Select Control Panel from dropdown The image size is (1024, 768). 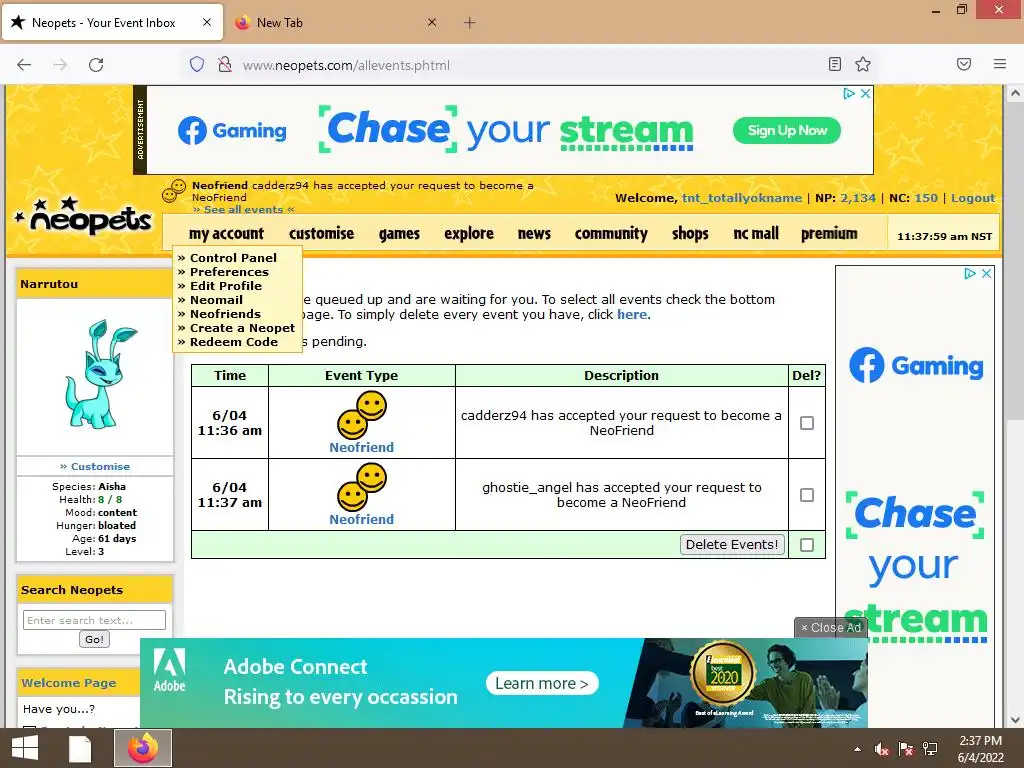click(233, 258)
